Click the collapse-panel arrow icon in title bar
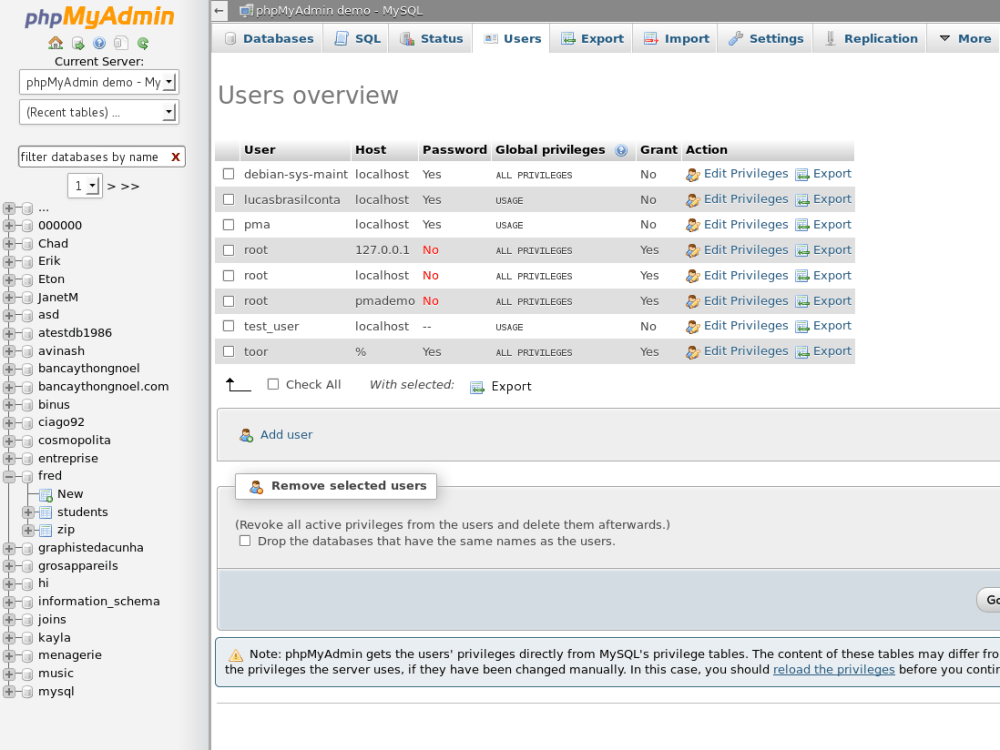The height and width of the screenshot is (750, 1000). pyautogui.click(x=219, y=10)
